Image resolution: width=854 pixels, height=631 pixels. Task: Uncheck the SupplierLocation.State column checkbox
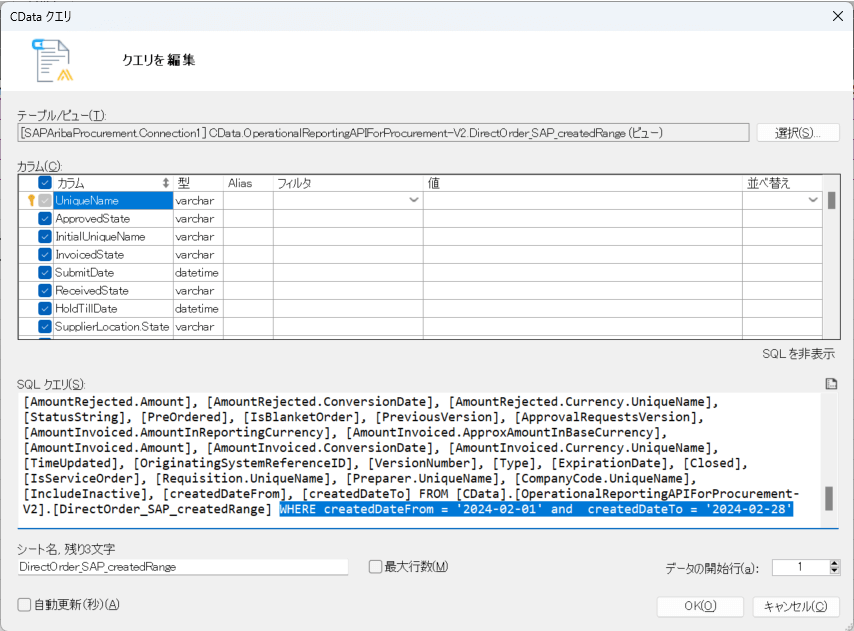tap(45, 326)
